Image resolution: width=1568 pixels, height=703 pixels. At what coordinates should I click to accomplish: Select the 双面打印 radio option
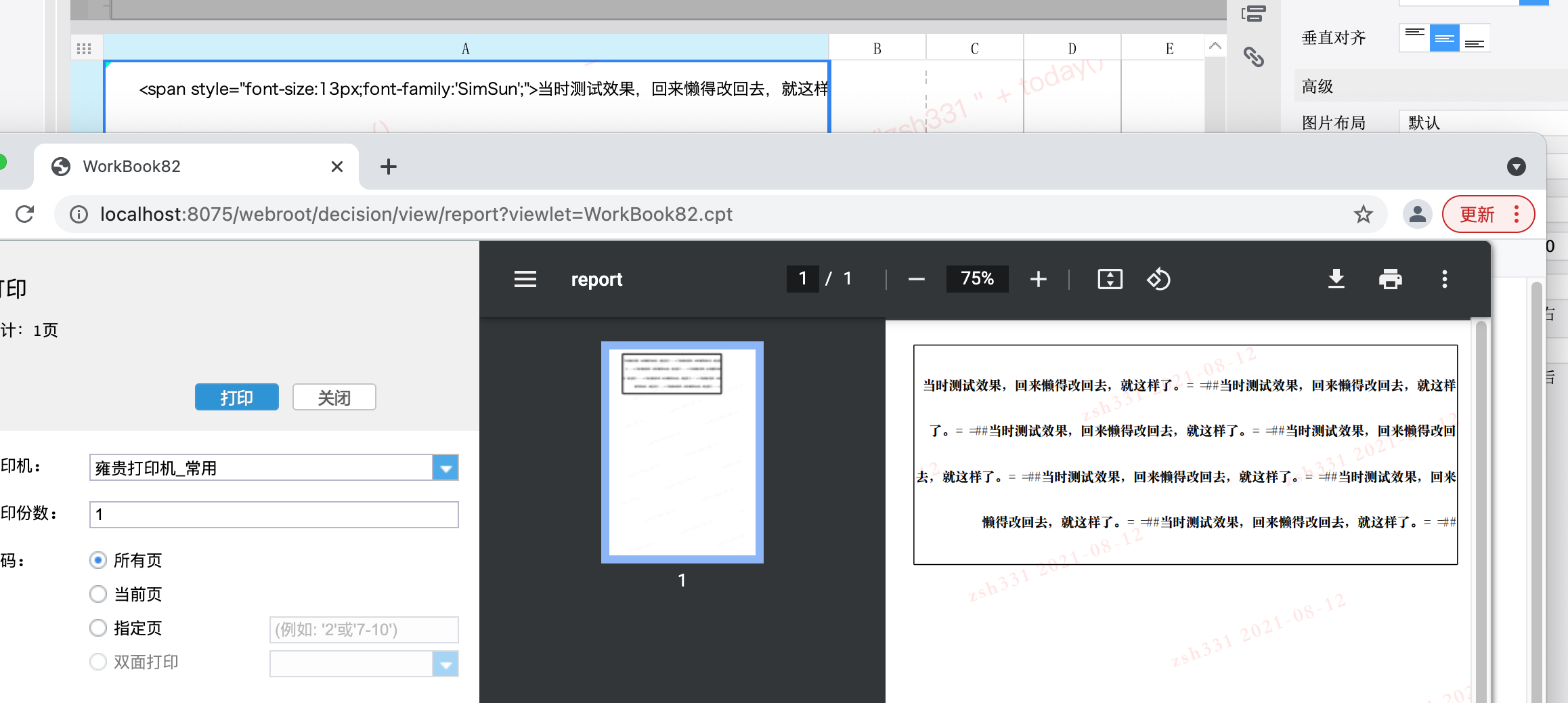(x=98, y=662)
